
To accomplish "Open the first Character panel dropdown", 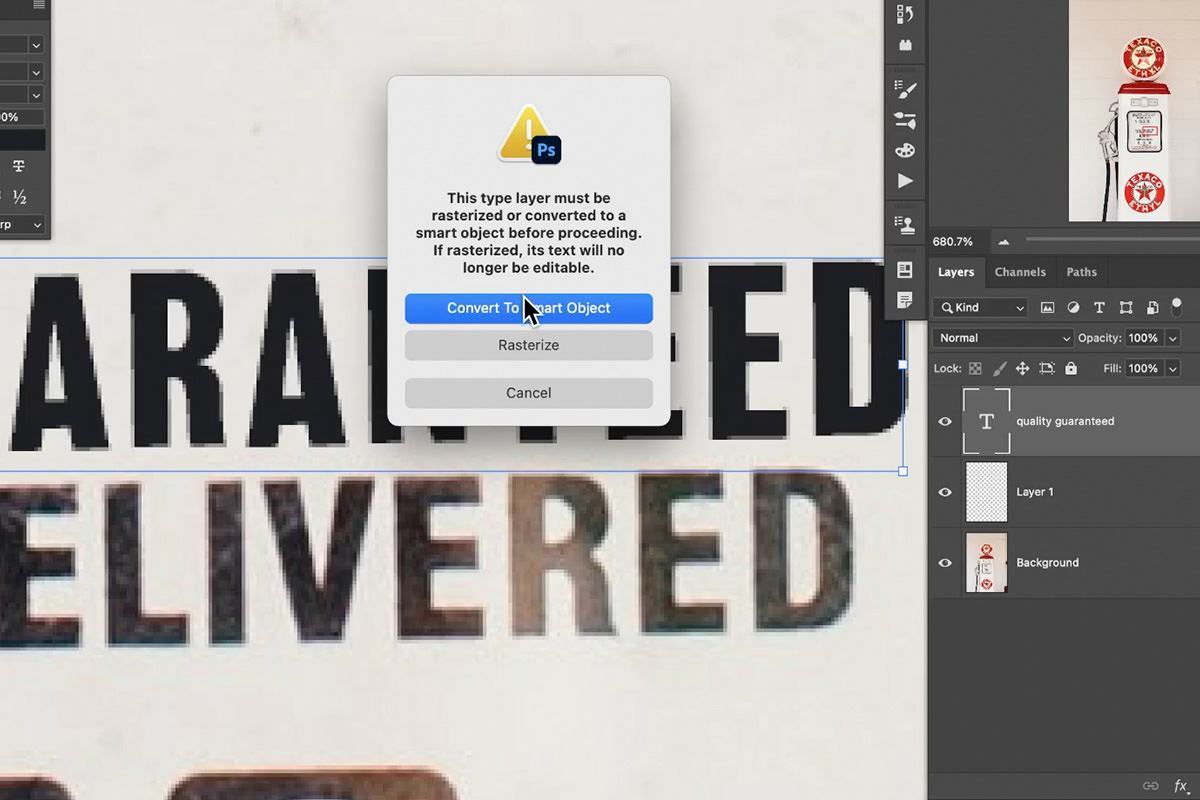I will [36, 45].
